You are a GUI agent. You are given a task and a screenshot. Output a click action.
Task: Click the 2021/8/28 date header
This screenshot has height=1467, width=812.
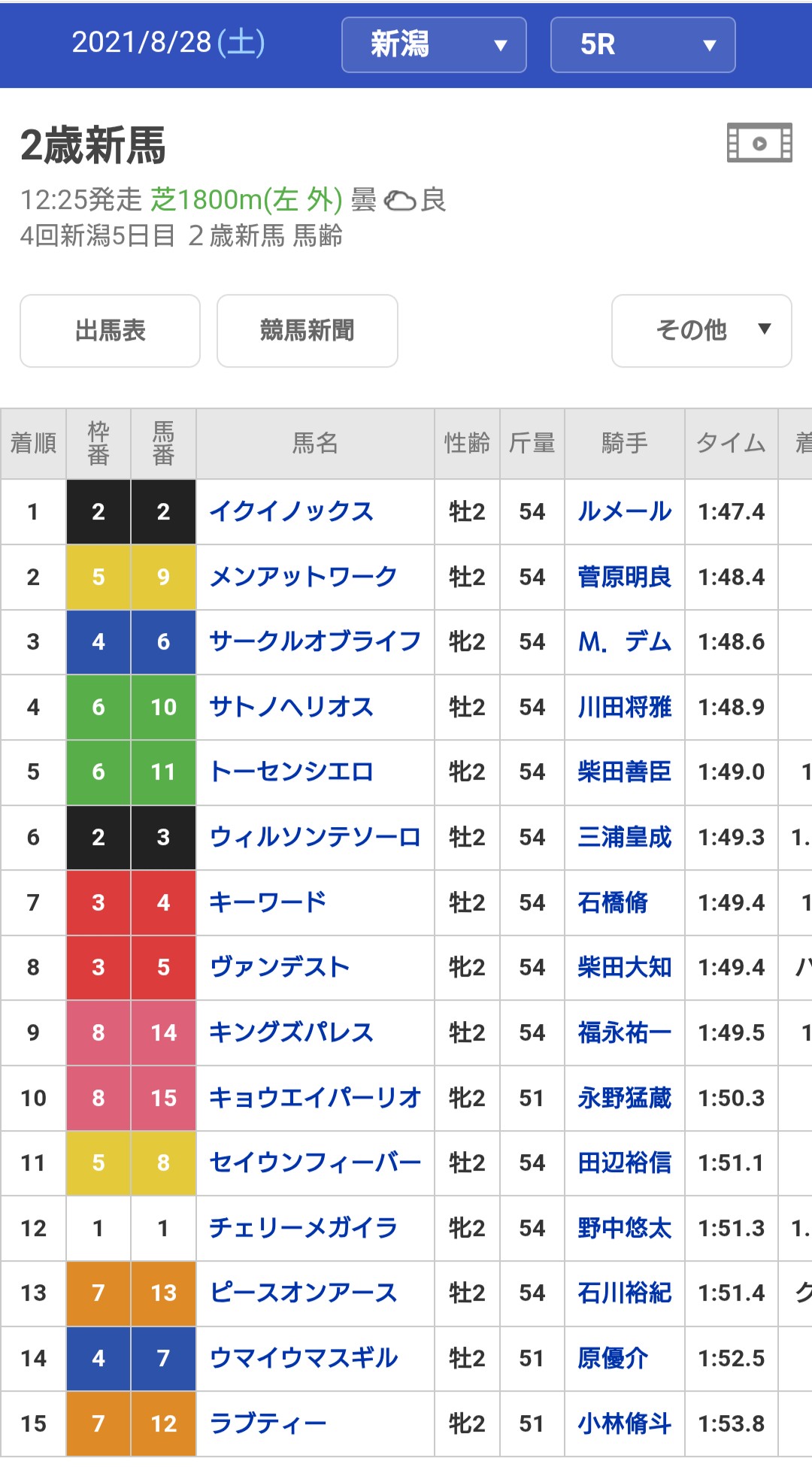[x=168, y=43]
